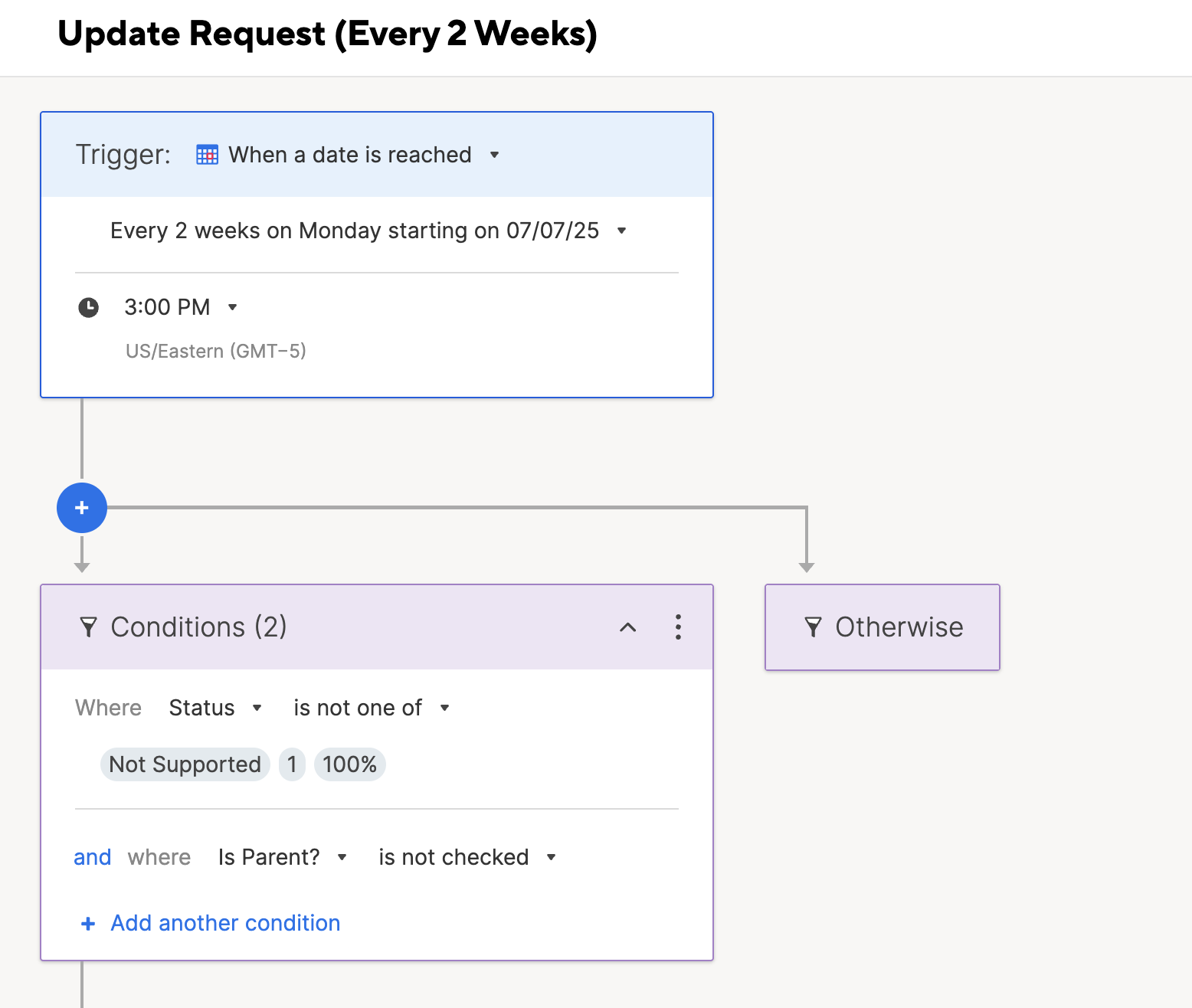Click the calendar icon beside trigger type
1192x1008 pixels.
[x=207, y=155]
